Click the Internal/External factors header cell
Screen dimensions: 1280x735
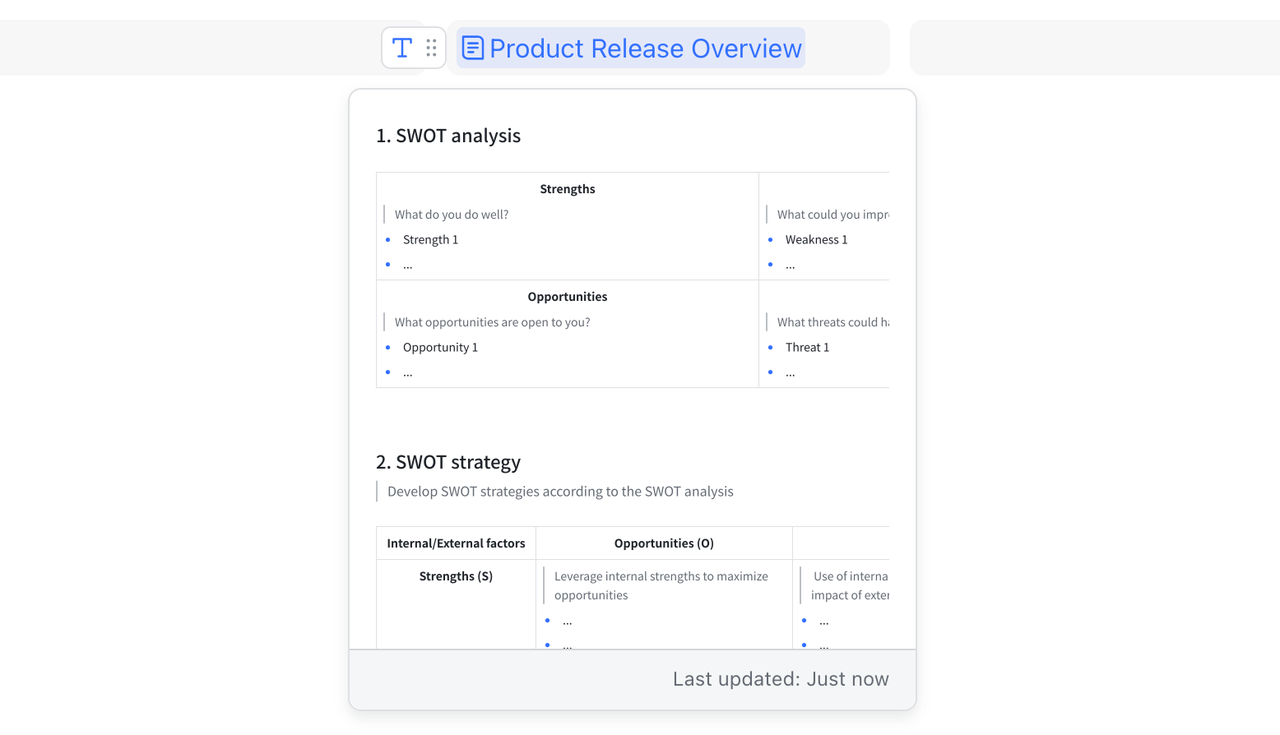(456, 543)
